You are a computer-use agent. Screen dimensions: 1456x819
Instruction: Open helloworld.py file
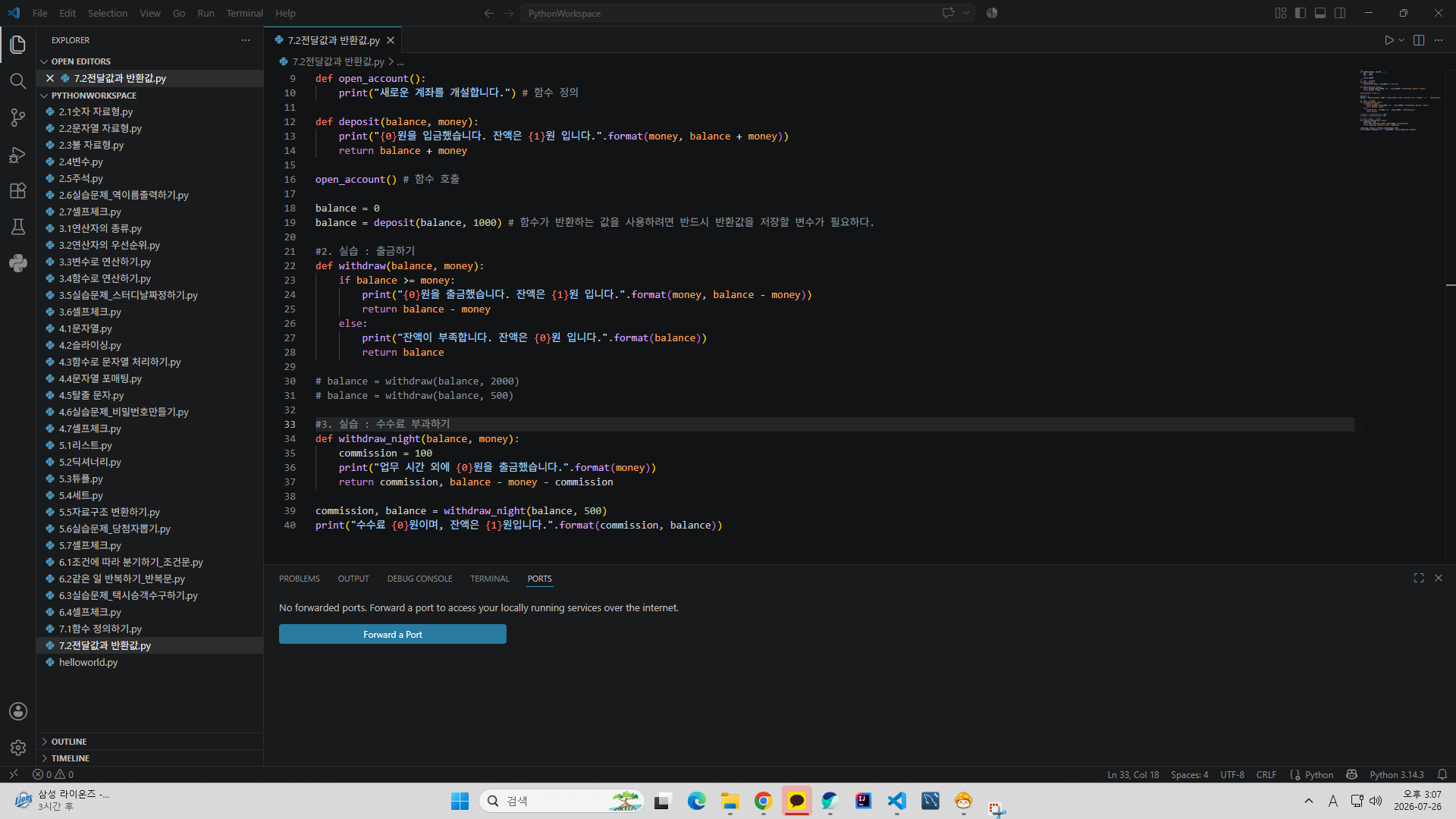(x=150, y=662)
